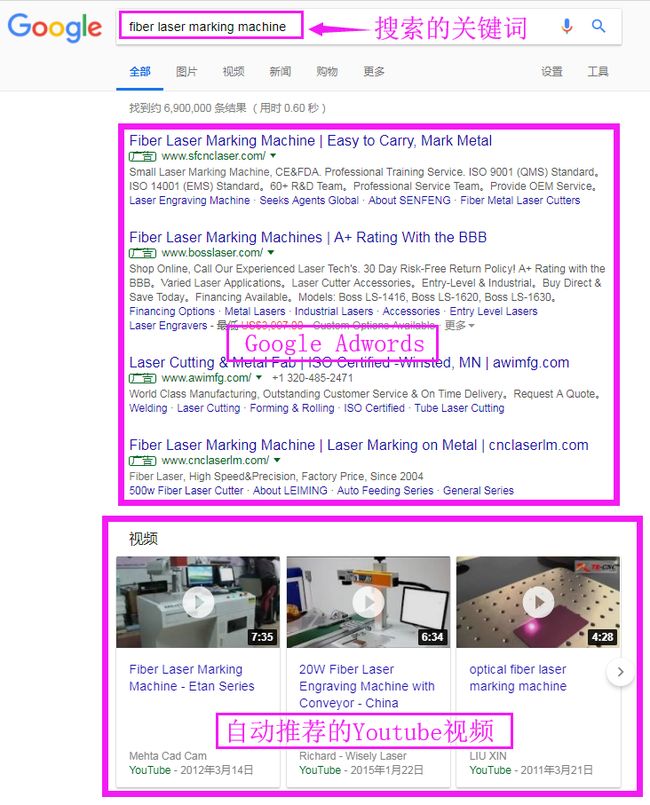The height and width of the screenshot is (805, 650).
Task: Play the 4:28 optical fiber laser video thumbnail
Action: 538,602
